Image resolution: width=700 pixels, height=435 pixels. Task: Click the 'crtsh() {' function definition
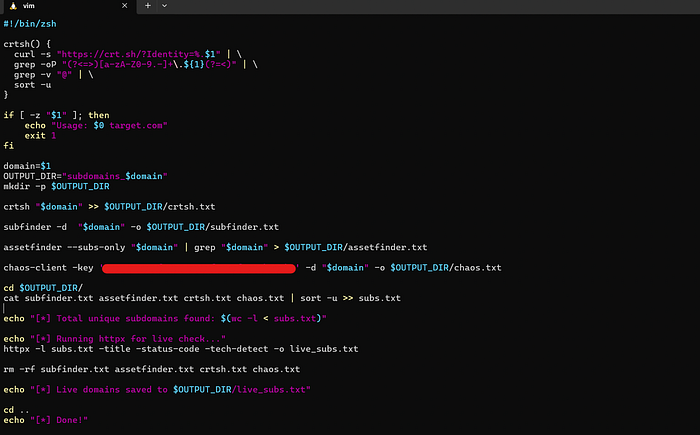[x=27, y=44]
